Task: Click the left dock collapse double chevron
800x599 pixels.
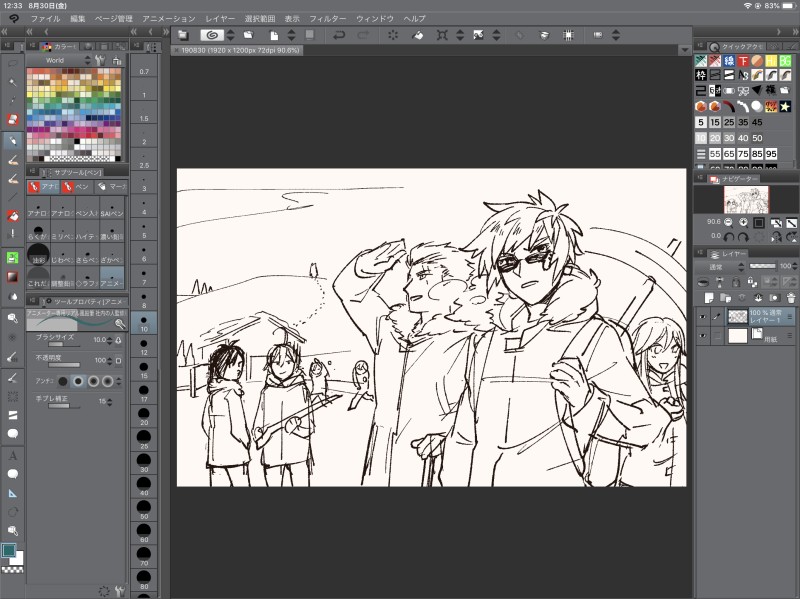Action: 5,32
